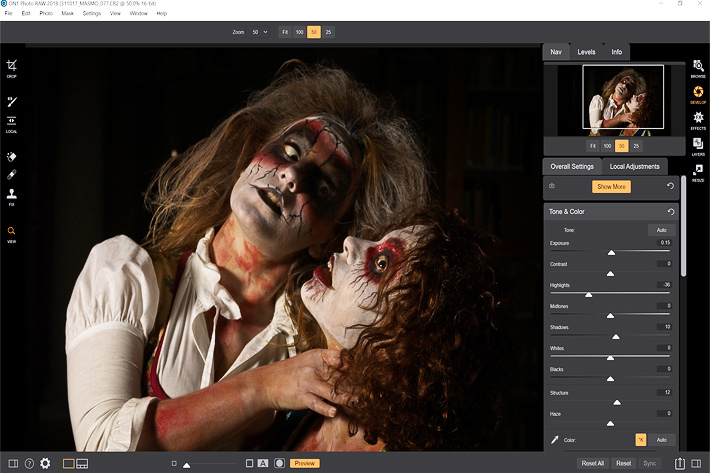Screen dimensions: 710x473
Task: Set top toolbar zoom to Fit
Action: coord(285,32)
